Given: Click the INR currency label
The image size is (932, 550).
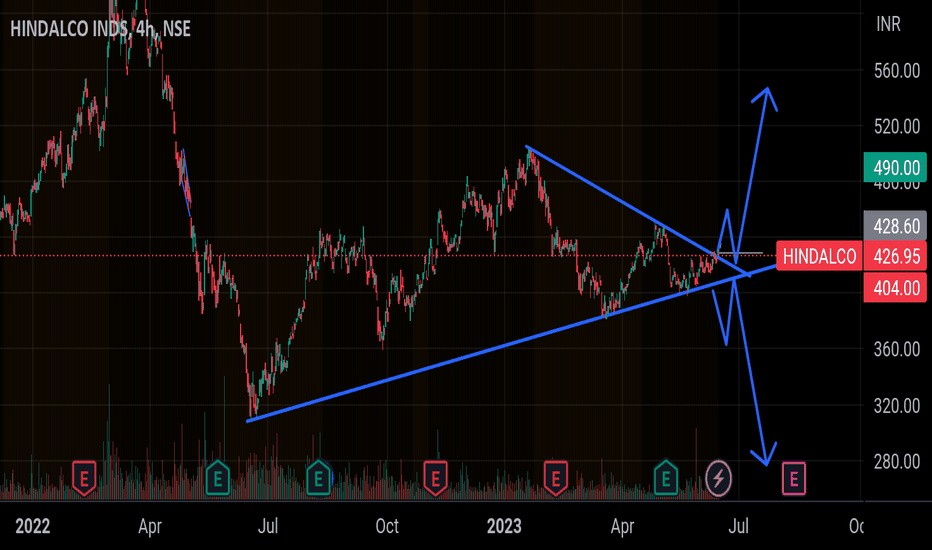Looking at the screenshot, I should (888, 24).
